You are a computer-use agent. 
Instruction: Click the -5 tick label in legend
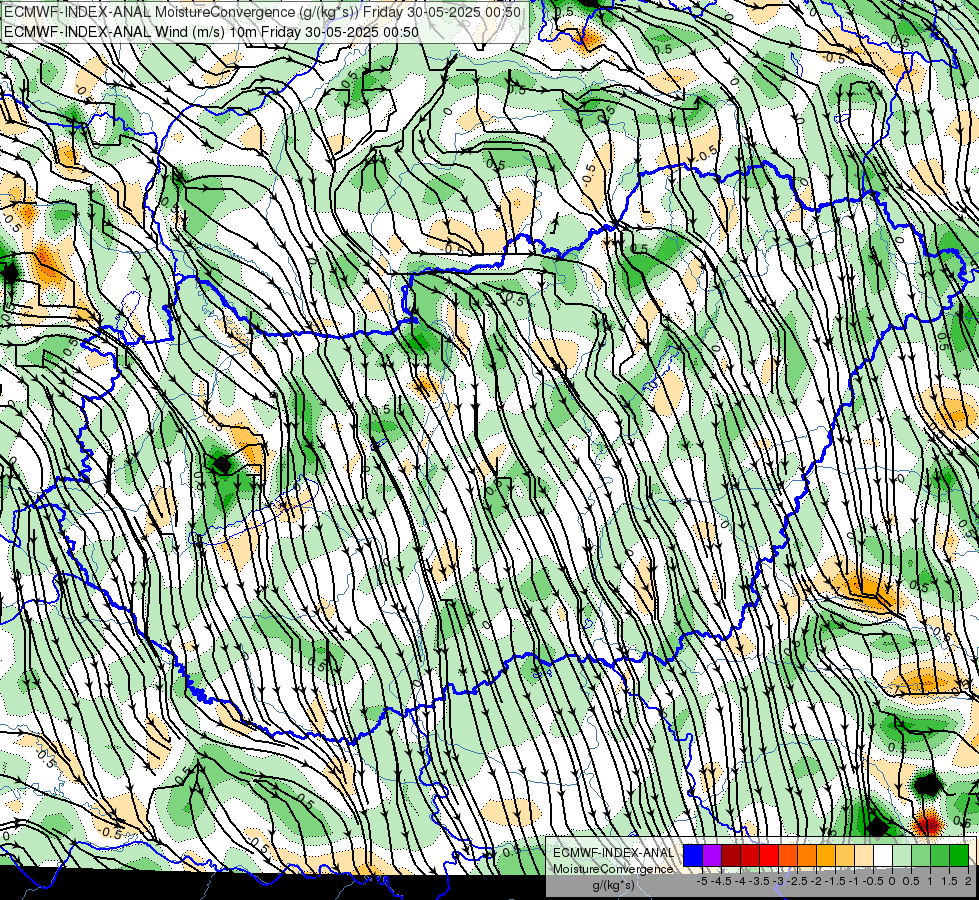pos(702,881)
